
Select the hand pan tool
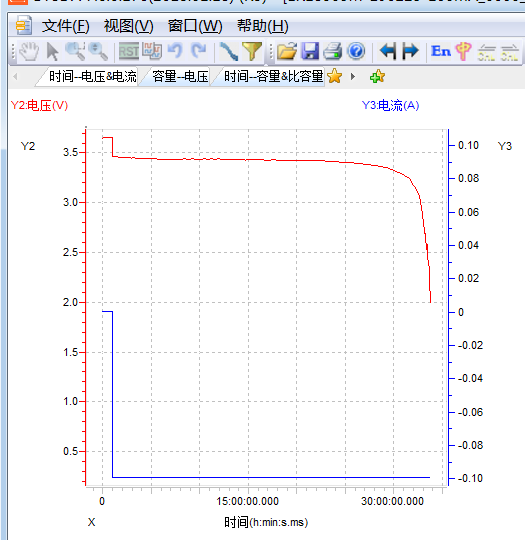(29, 52)
